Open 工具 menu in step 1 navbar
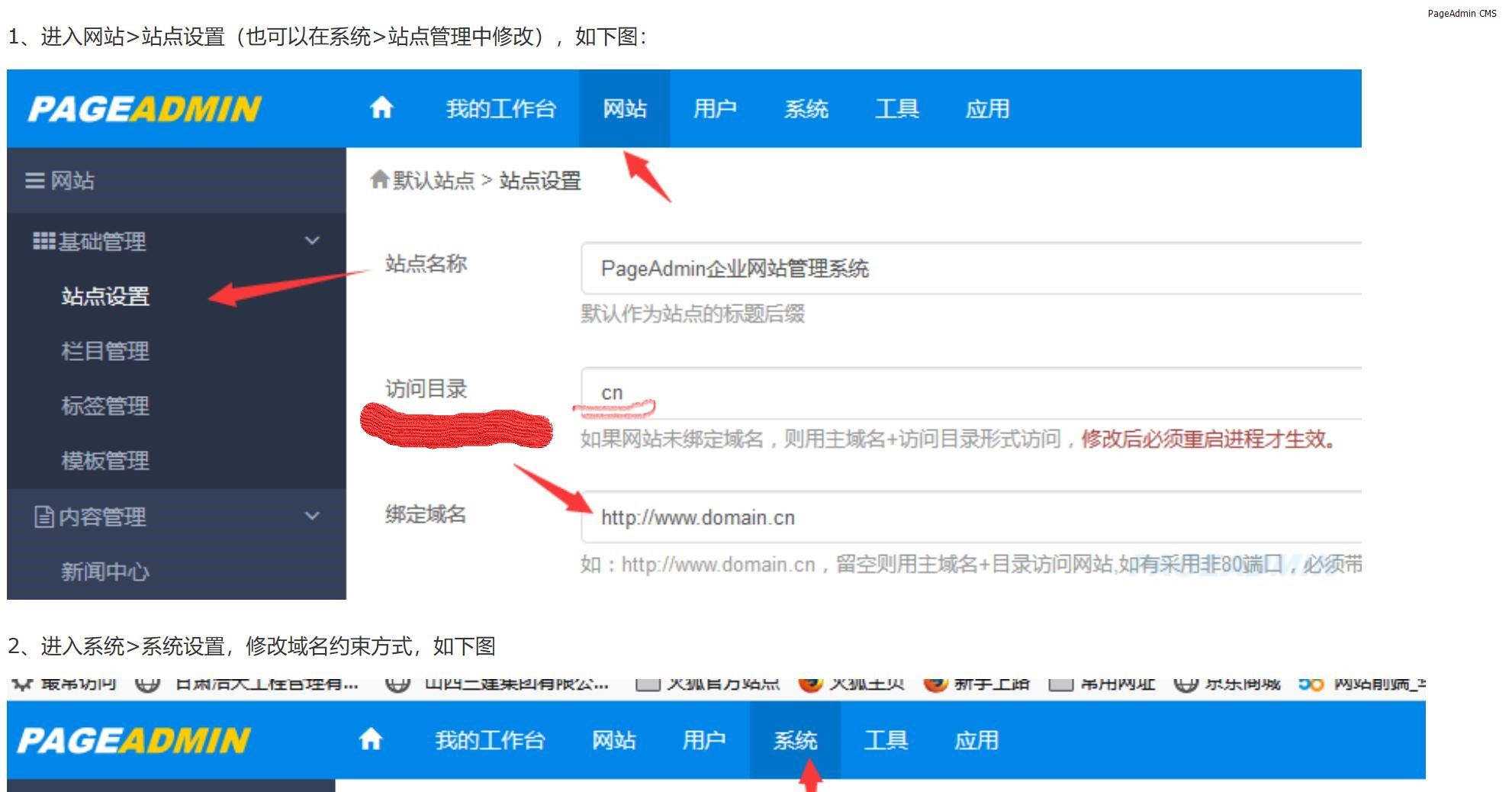The height and width of the screenshot is (792, 1512). click(x=897, y=109)
